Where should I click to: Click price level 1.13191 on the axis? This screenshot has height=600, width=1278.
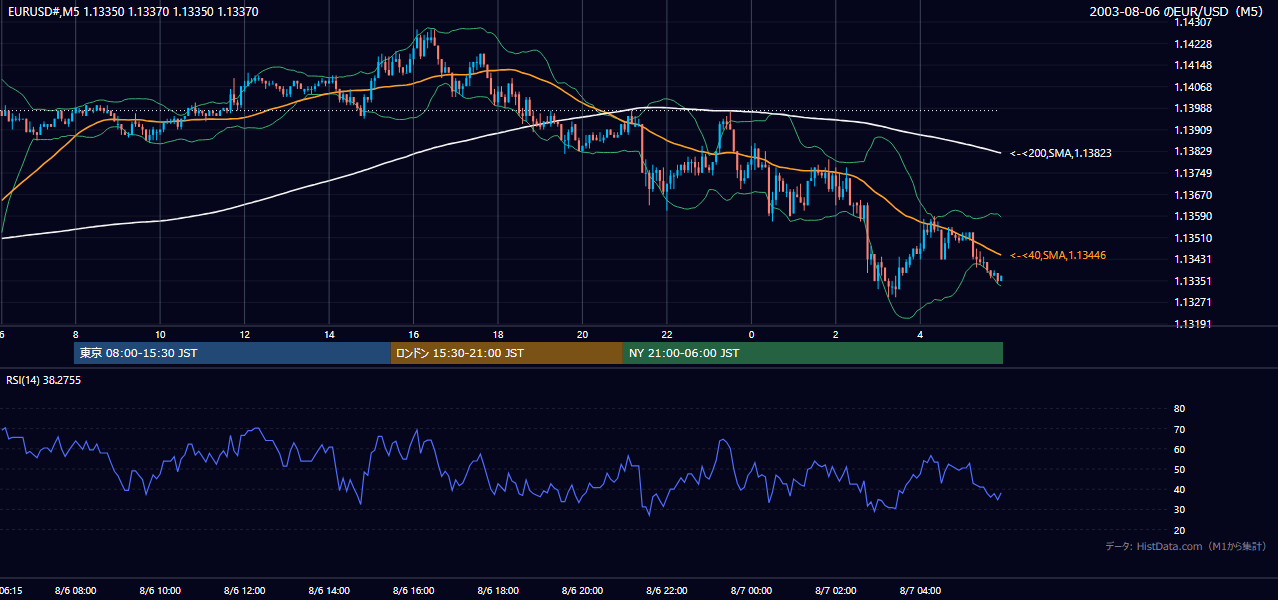point(1193,324)
